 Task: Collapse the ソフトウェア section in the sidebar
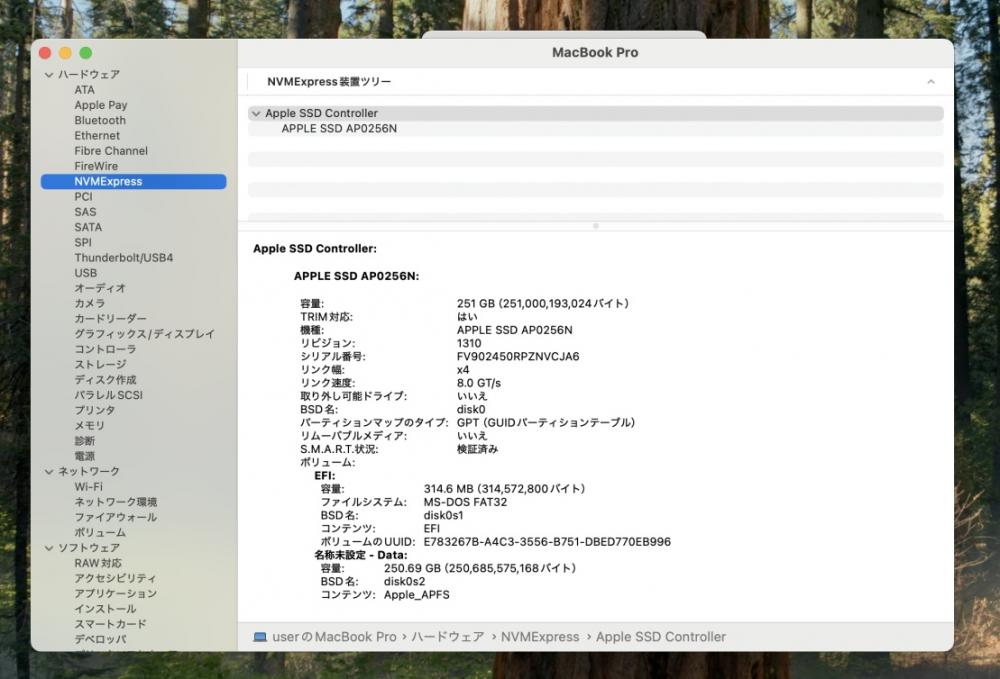pyautogui.click(x=49, y=548)
